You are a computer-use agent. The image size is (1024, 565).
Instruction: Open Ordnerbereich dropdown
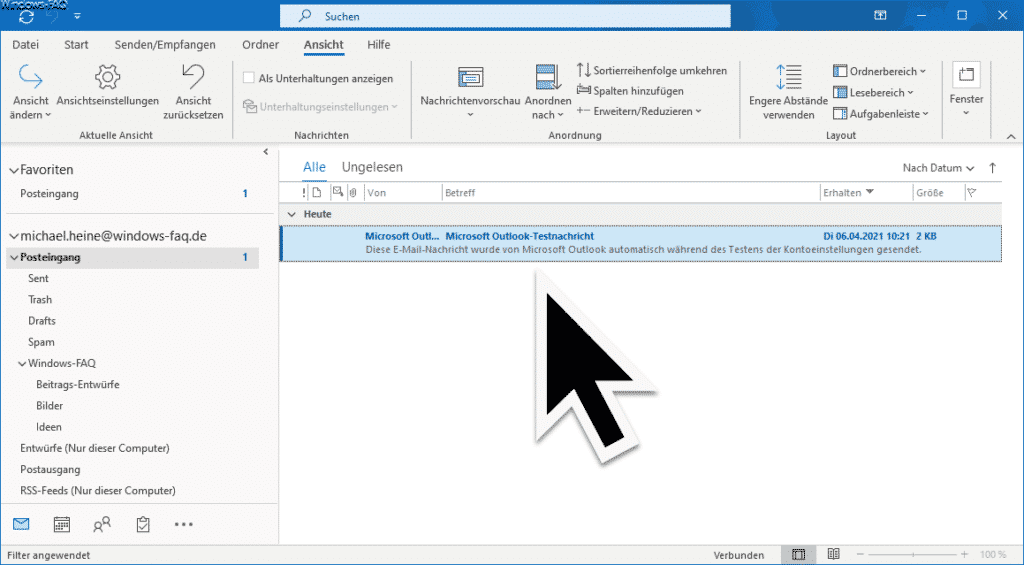(880, 71)
